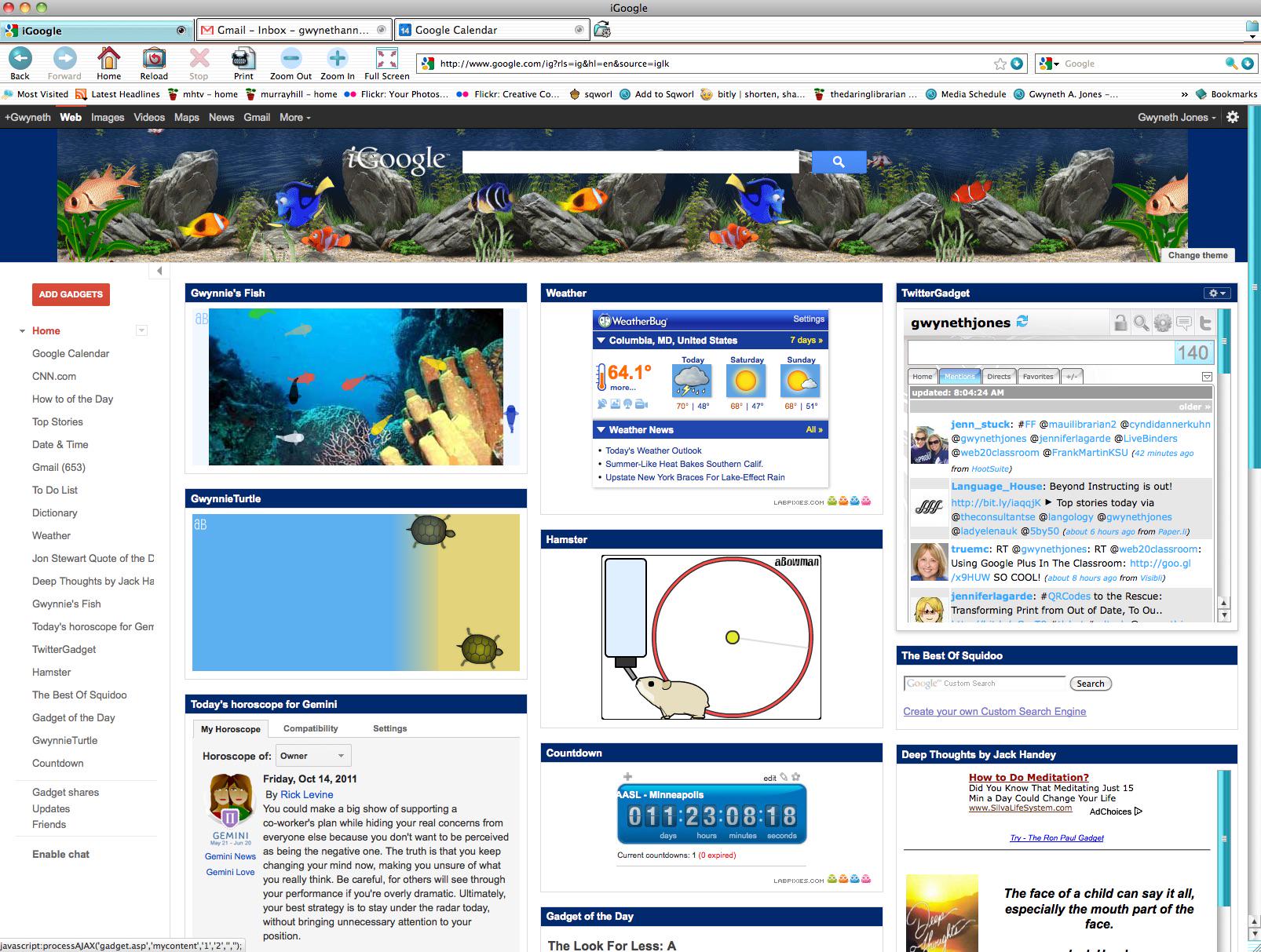This screenshot has width=1261, height=952.
Task: Click the TwitterGadget teal scrollbar handle
Action: (1225, 341)
